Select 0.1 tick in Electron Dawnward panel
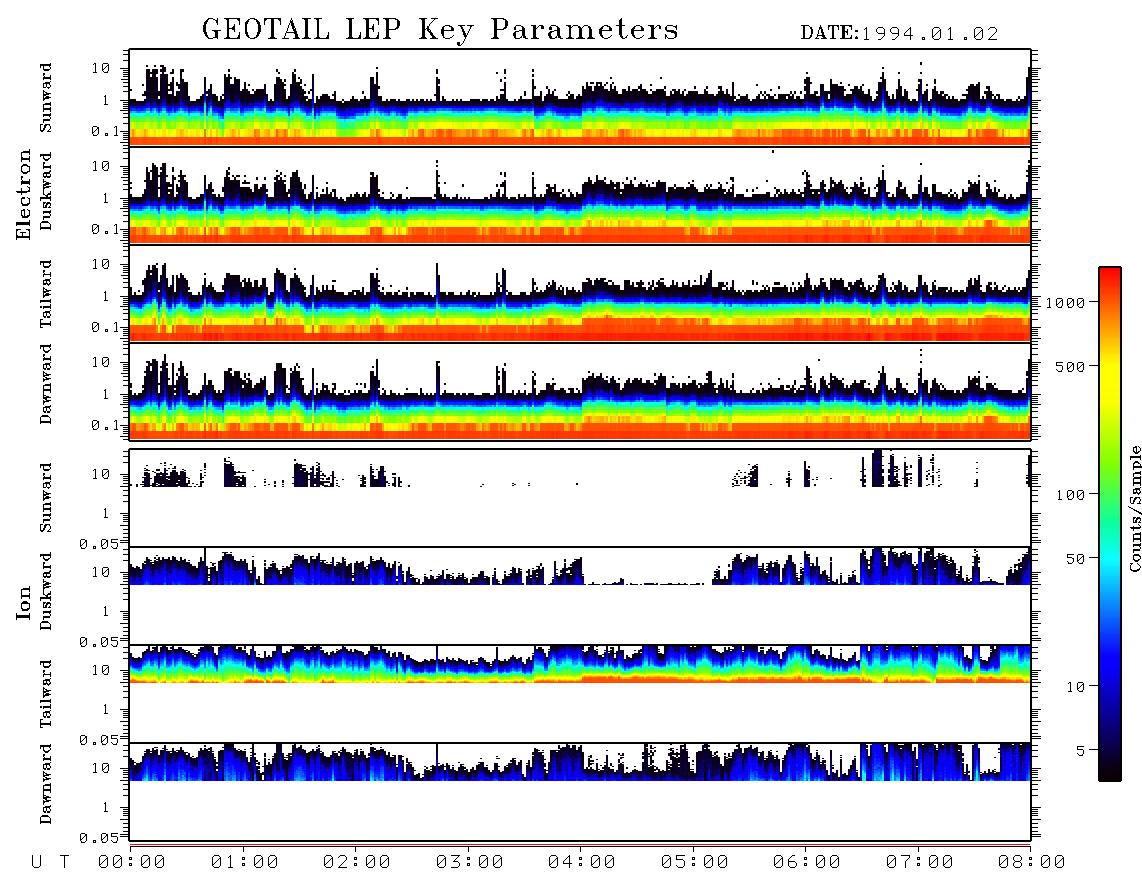The image size is (1142, 880). click(x=105, y=425)
